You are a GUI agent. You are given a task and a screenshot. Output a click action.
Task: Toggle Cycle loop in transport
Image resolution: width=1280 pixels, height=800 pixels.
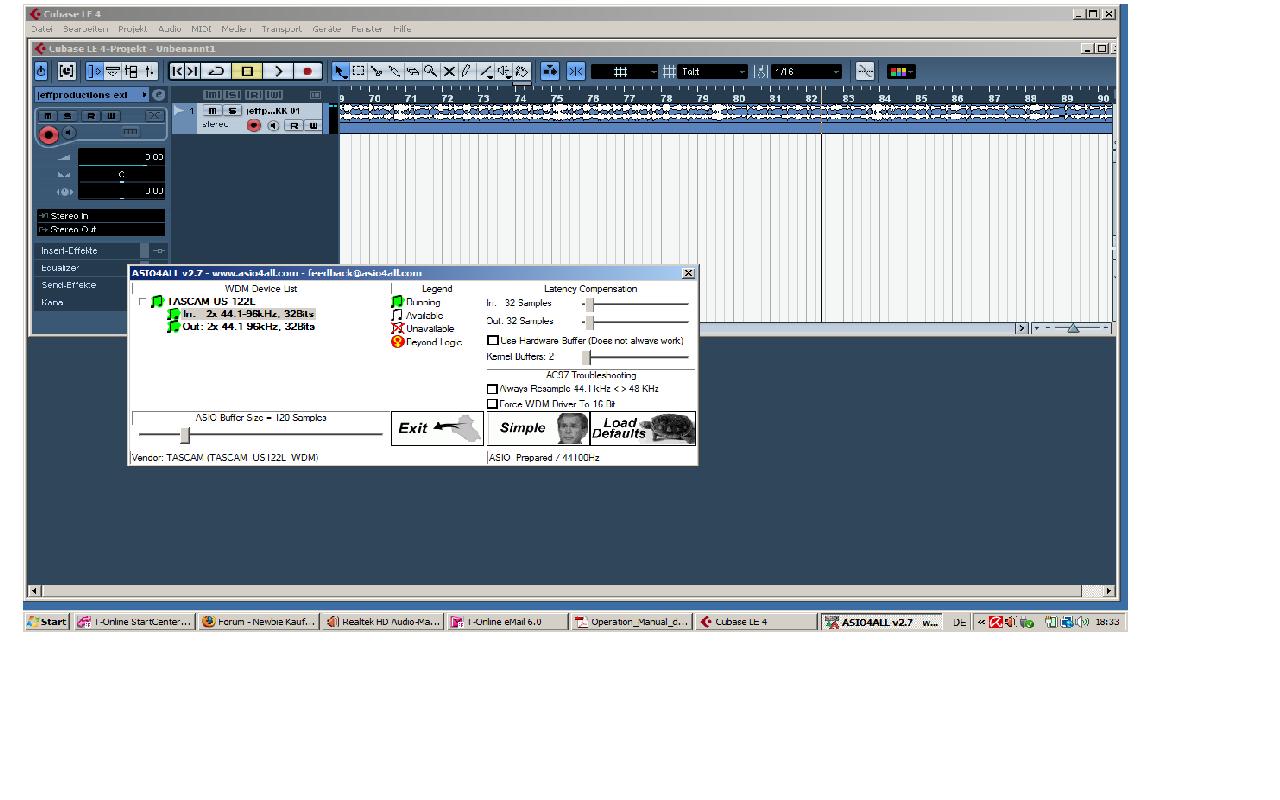tap(216, 71)
